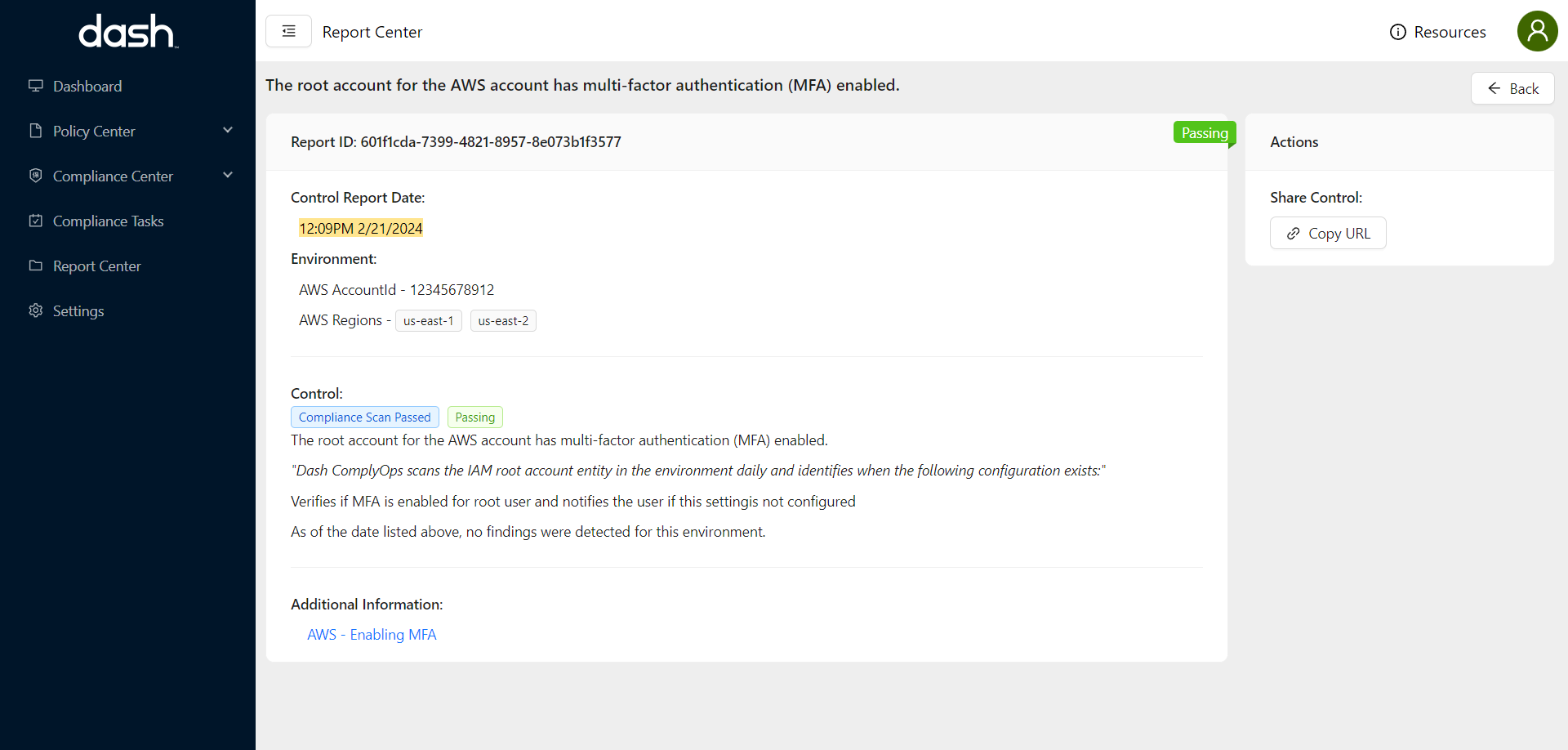Screen dimensions: 1568x750
Task: Open the AWS - Enabling MFA link
Action: tap(372, 634)
